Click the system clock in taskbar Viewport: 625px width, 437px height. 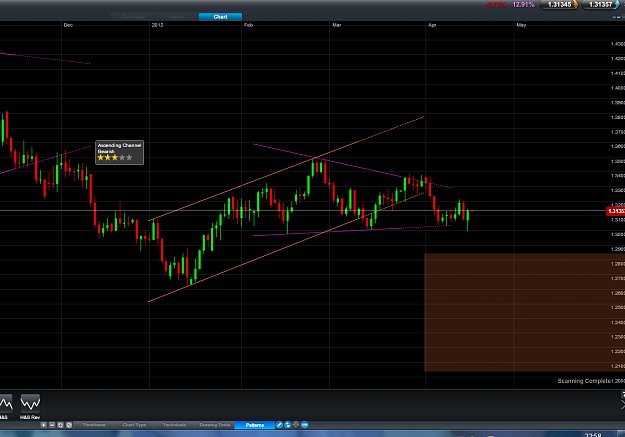click(593, 435)
